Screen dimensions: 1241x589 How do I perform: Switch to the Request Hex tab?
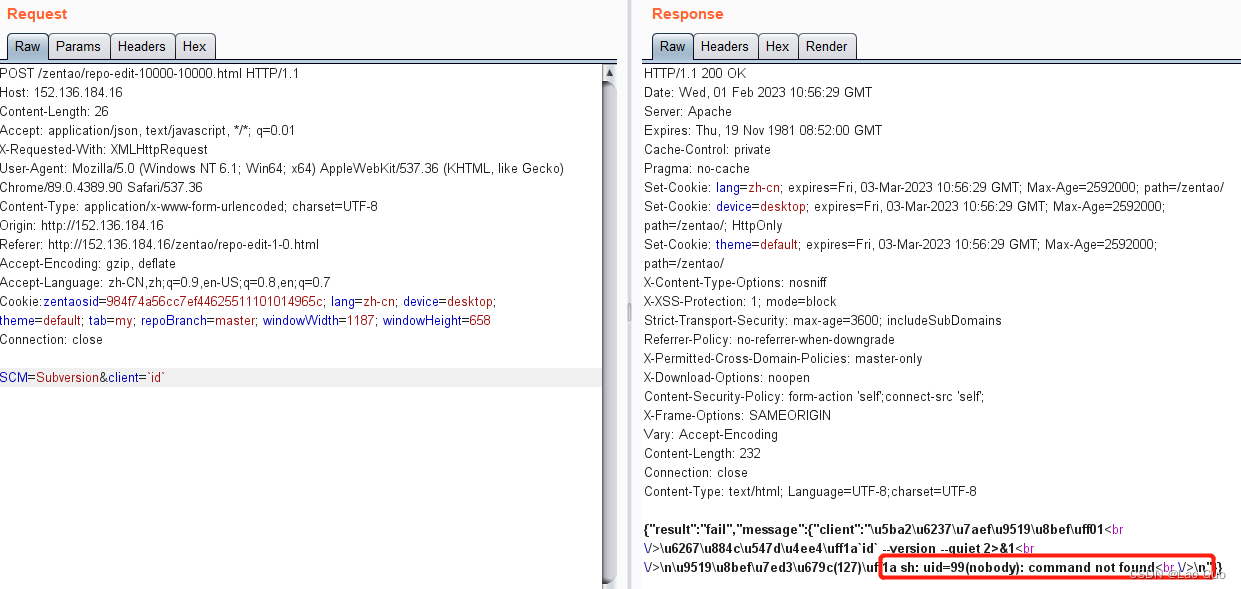194,46
